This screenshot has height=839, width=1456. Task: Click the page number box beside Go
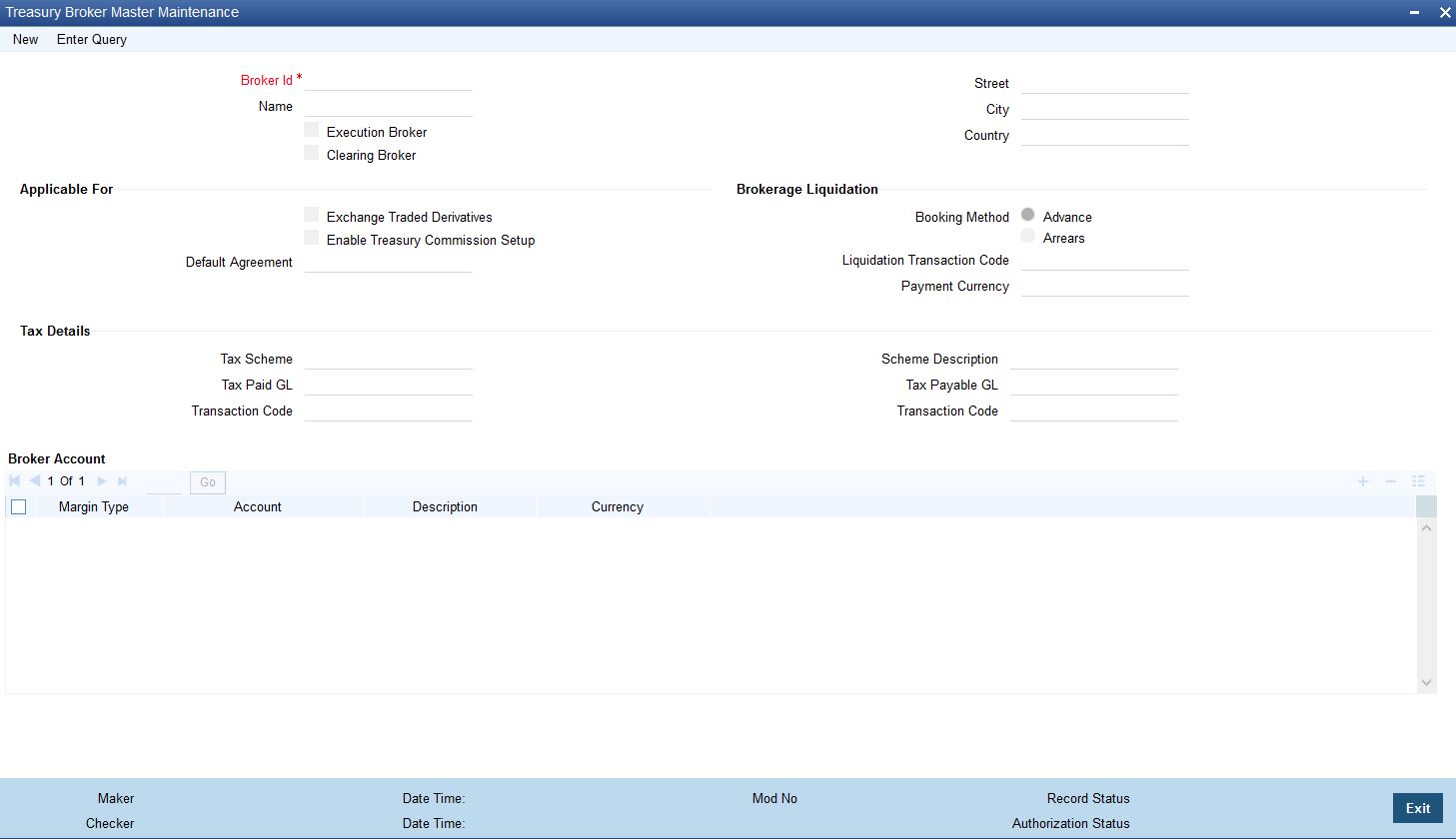click(x=164, y=482)
